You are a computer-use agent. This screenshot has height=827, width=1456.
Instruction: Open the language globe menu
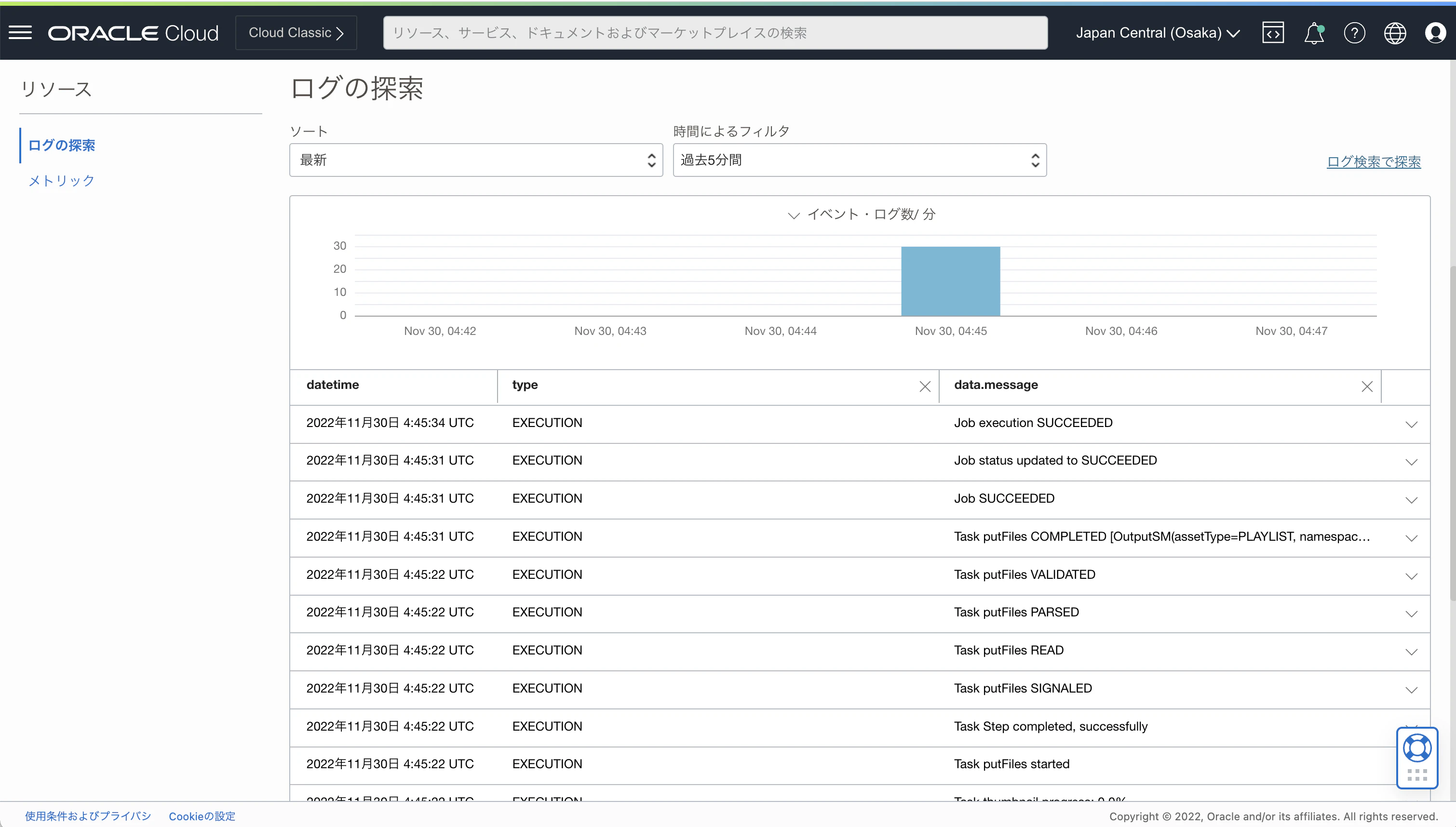click(x=1395, y=33)
